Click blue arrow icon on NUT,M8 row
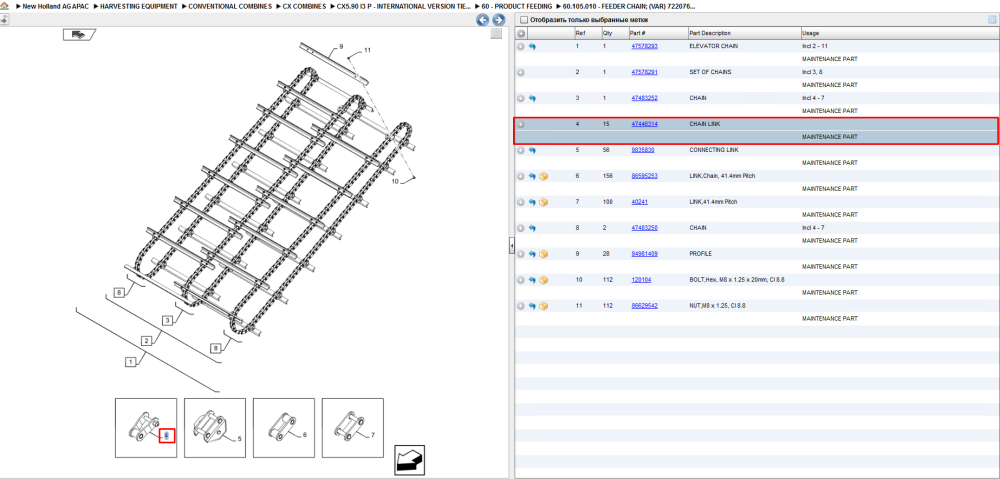 tap(533, 306)
